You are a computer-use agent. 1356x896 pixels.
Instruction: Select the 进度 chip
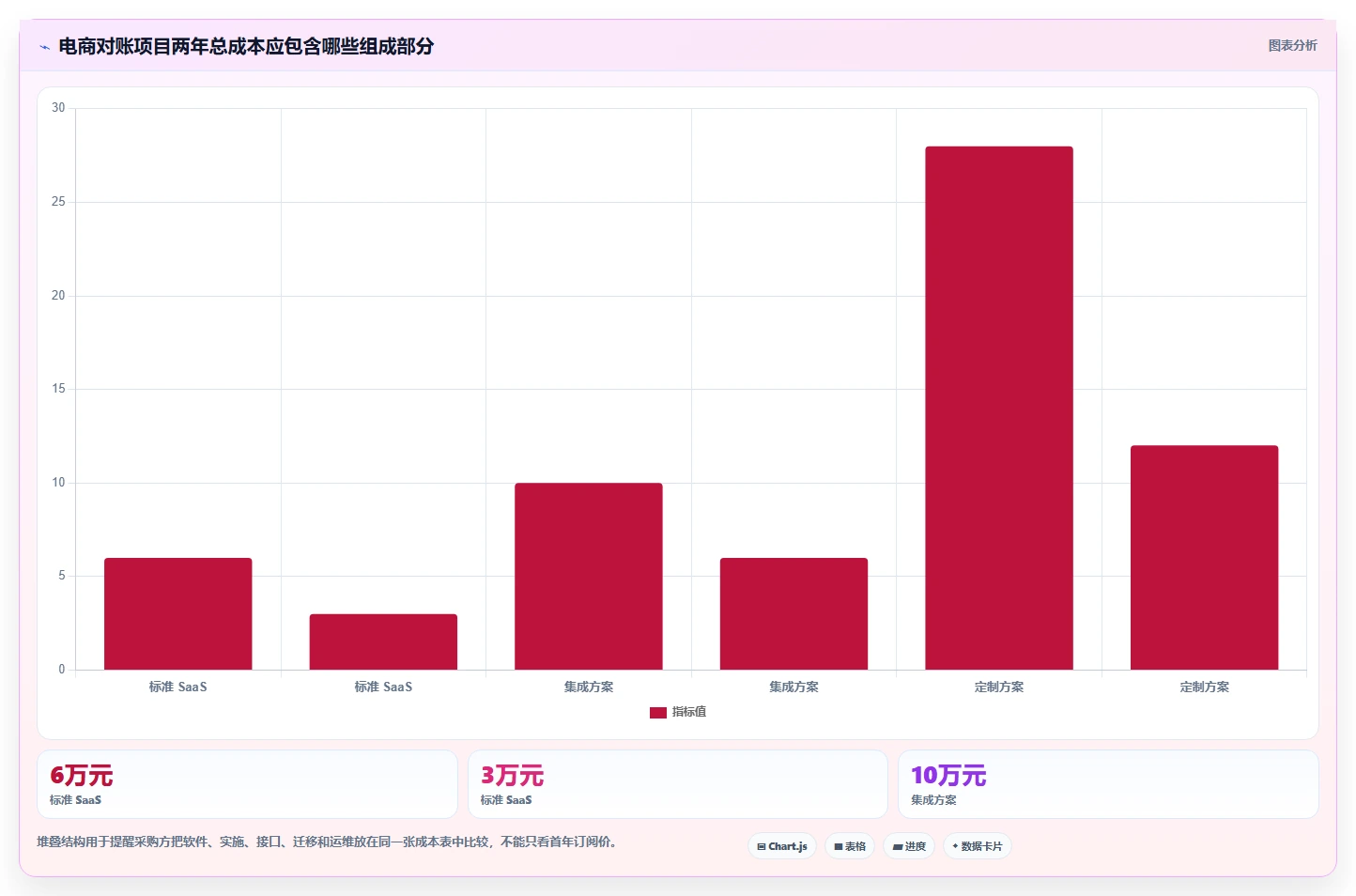[909, 846]
